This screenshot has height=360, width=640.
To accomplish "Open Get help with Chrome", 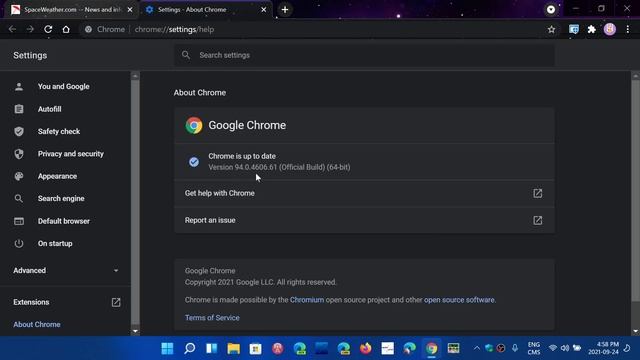I will (364, 193).
